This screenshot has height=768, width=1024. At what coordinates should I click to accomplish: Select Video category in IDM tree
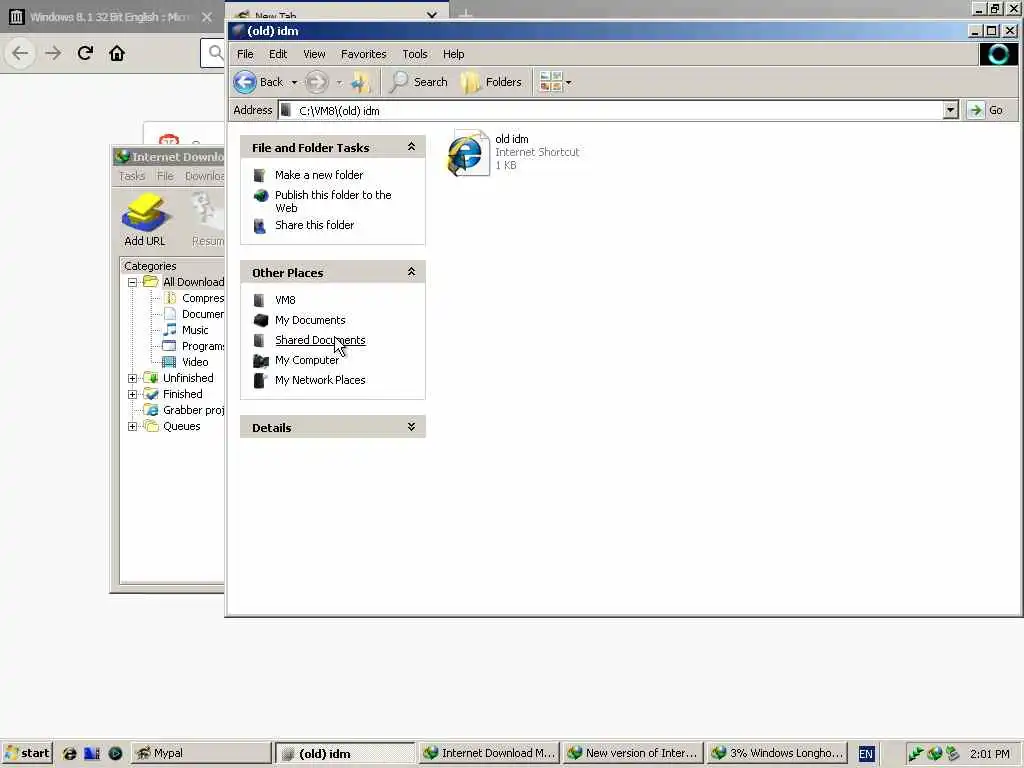(x=195, y=362)
